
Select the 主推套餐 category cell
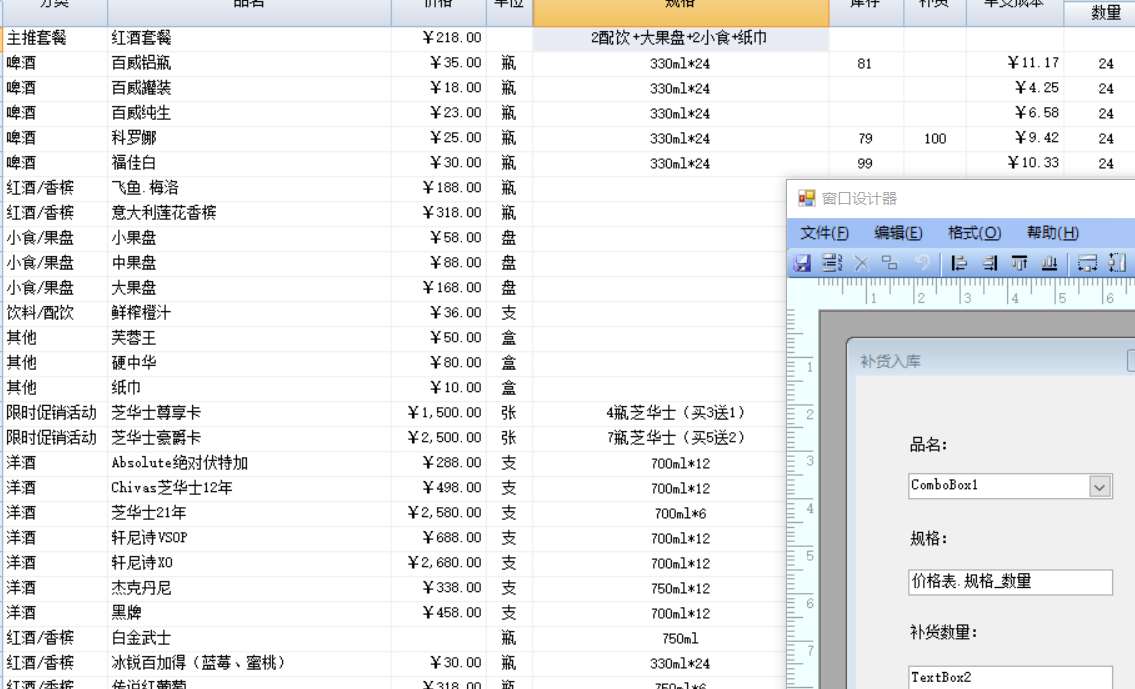[56, 38]
